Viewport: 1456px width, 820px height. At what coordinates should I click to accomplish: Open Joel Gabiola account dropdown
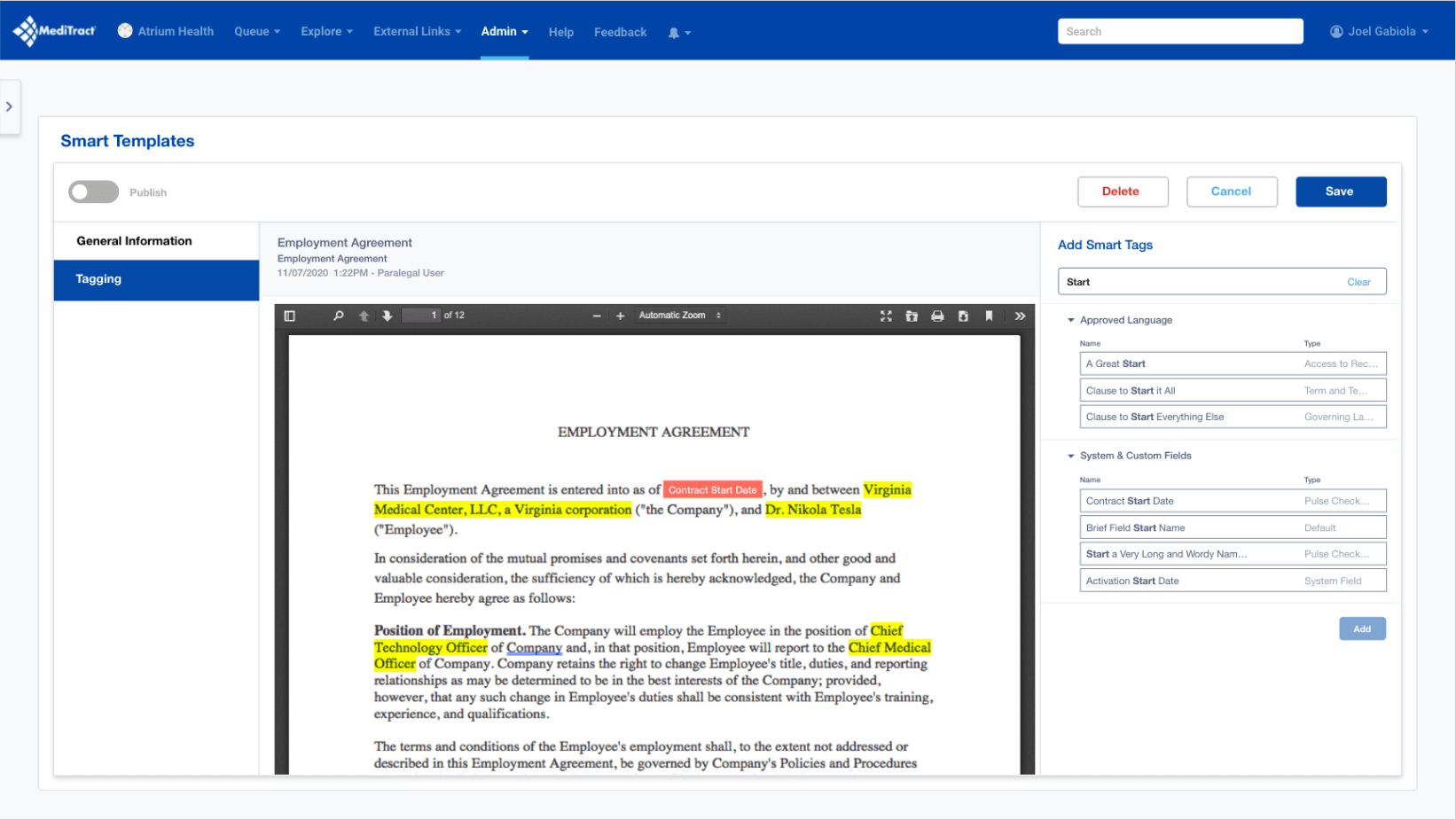tap(1379, 31)
